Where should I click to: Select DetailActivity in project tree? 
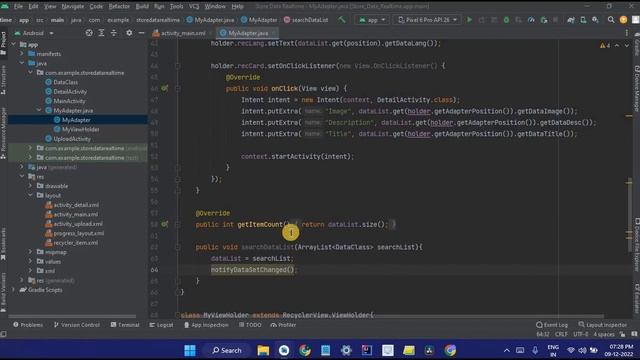click(x=70, y=91)
